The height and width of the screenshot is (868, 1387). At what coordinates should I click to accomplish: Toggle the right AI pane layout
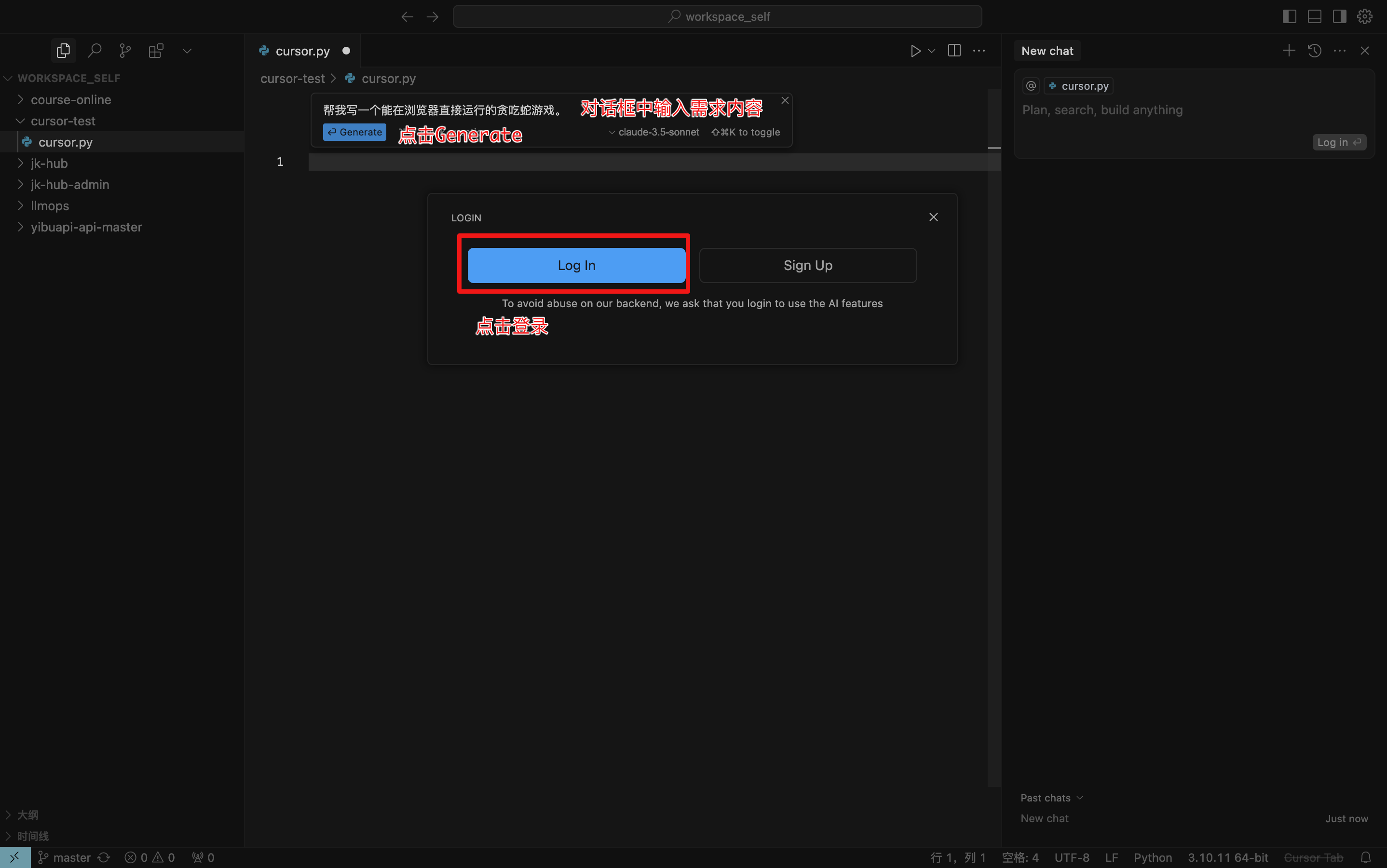point(1339,16)
